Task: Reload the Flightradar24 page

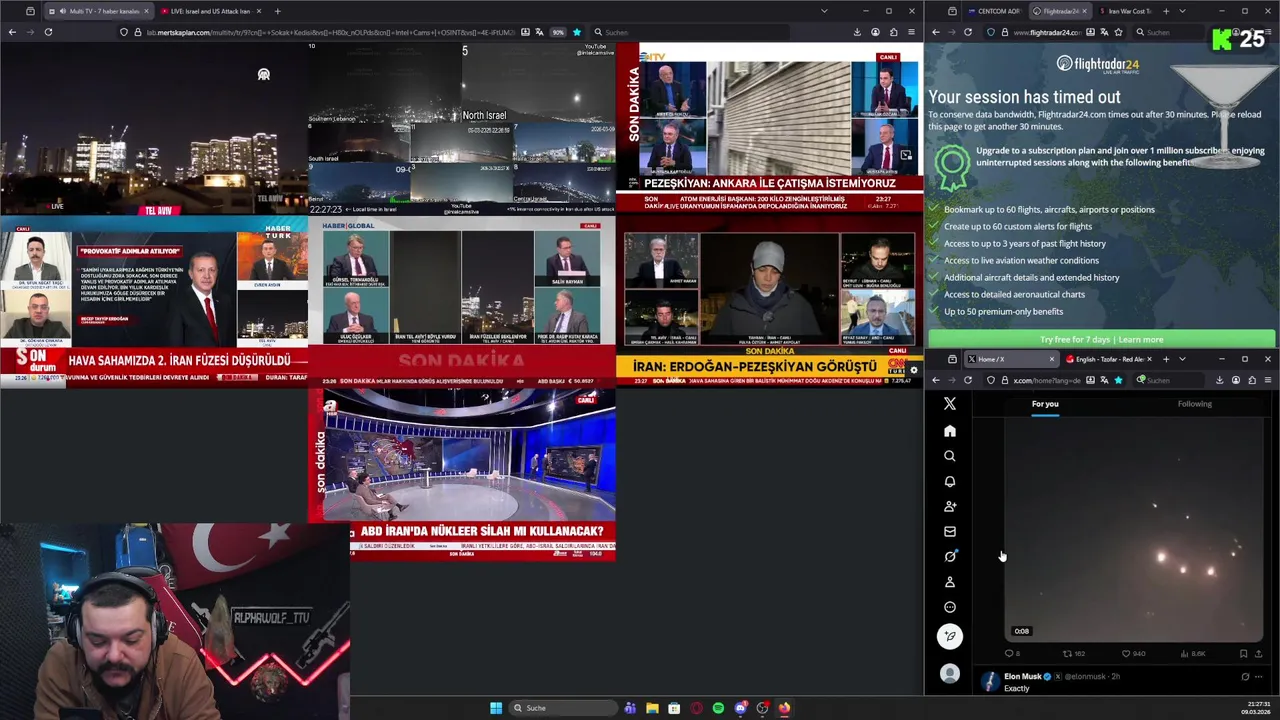Action: pos(968,32)
